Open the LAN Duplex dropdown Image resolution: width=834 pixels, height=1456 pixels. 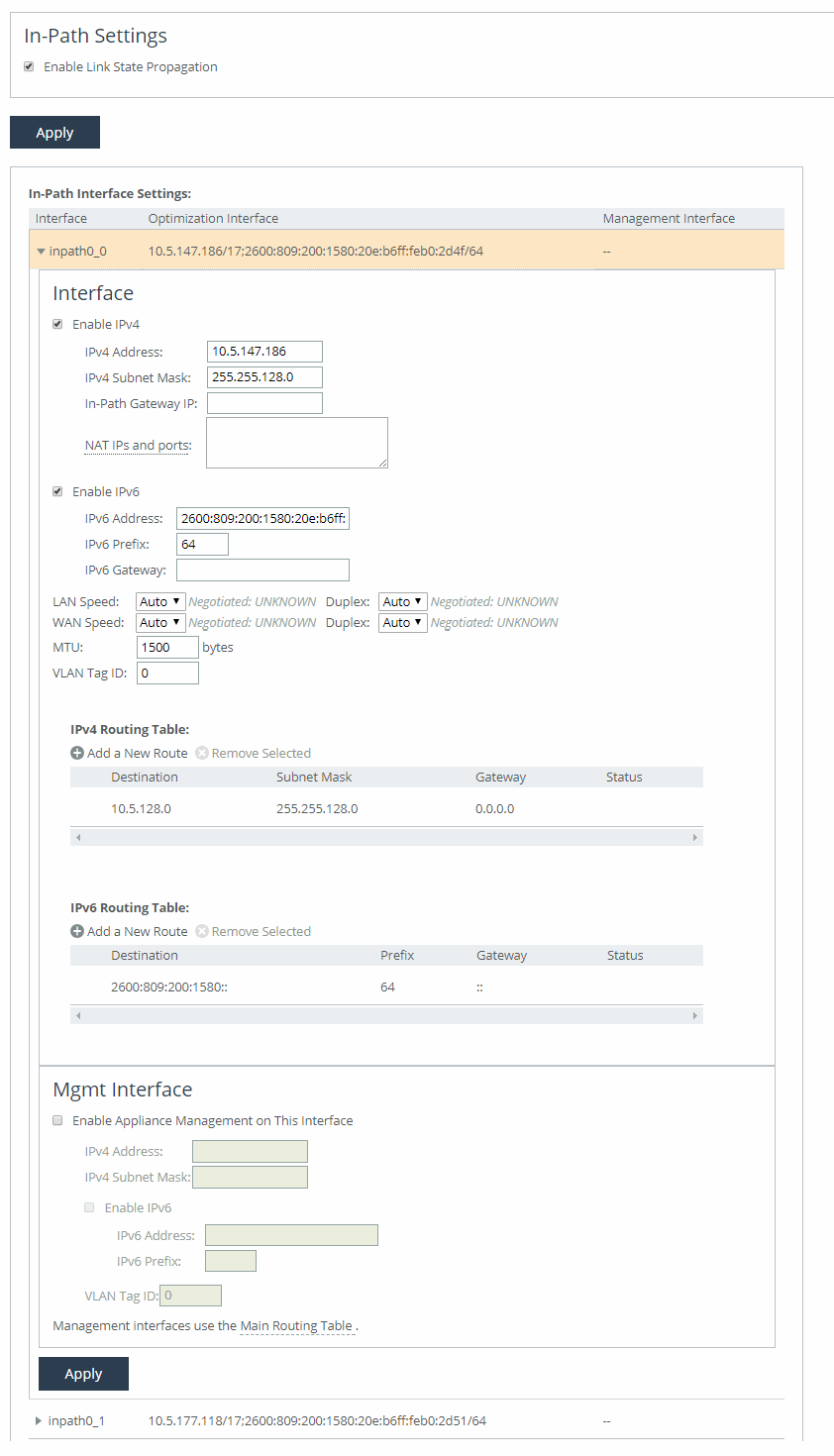coord(402,601)
